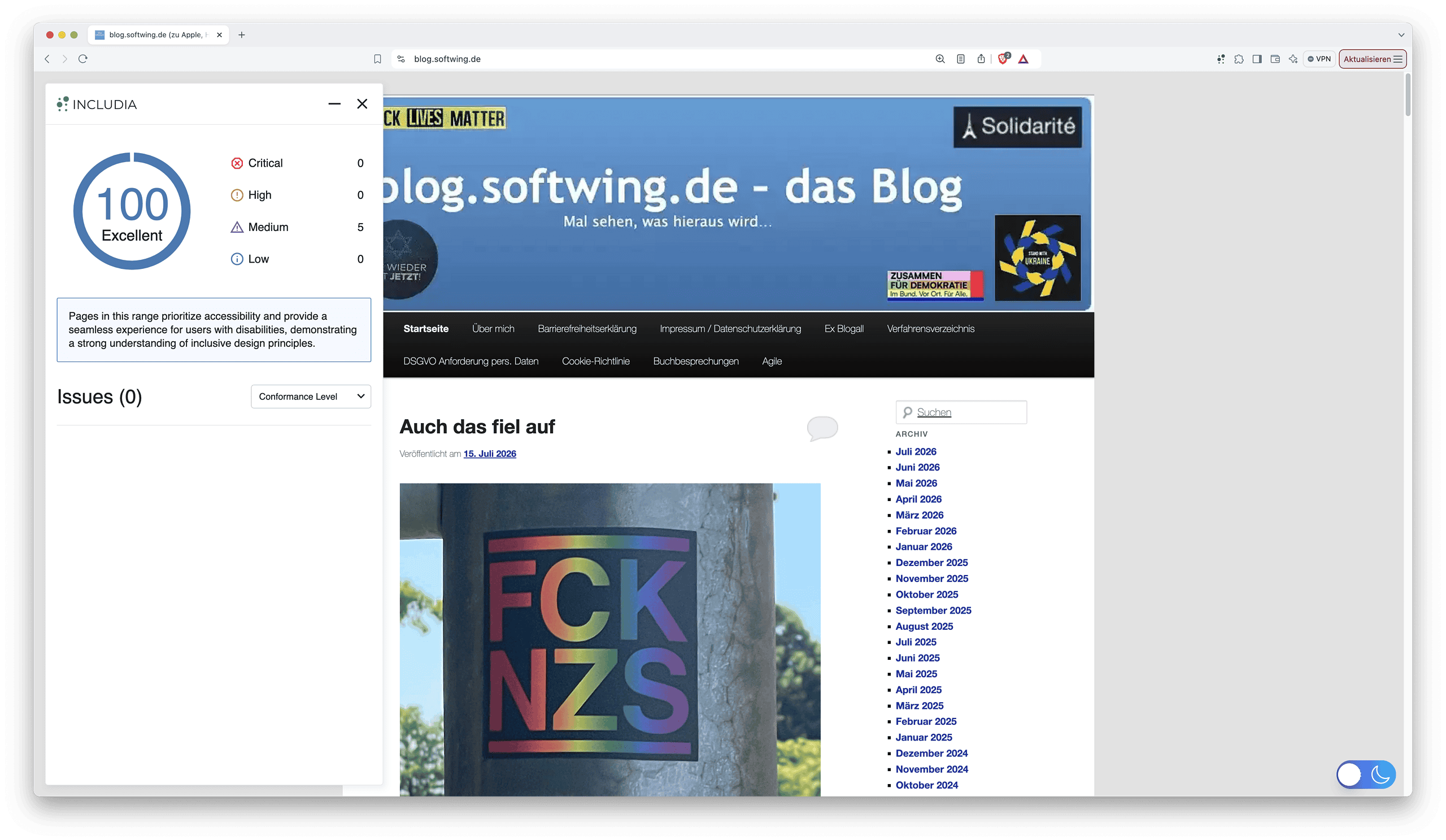Open the April 2025 archive link

(918, 690)
